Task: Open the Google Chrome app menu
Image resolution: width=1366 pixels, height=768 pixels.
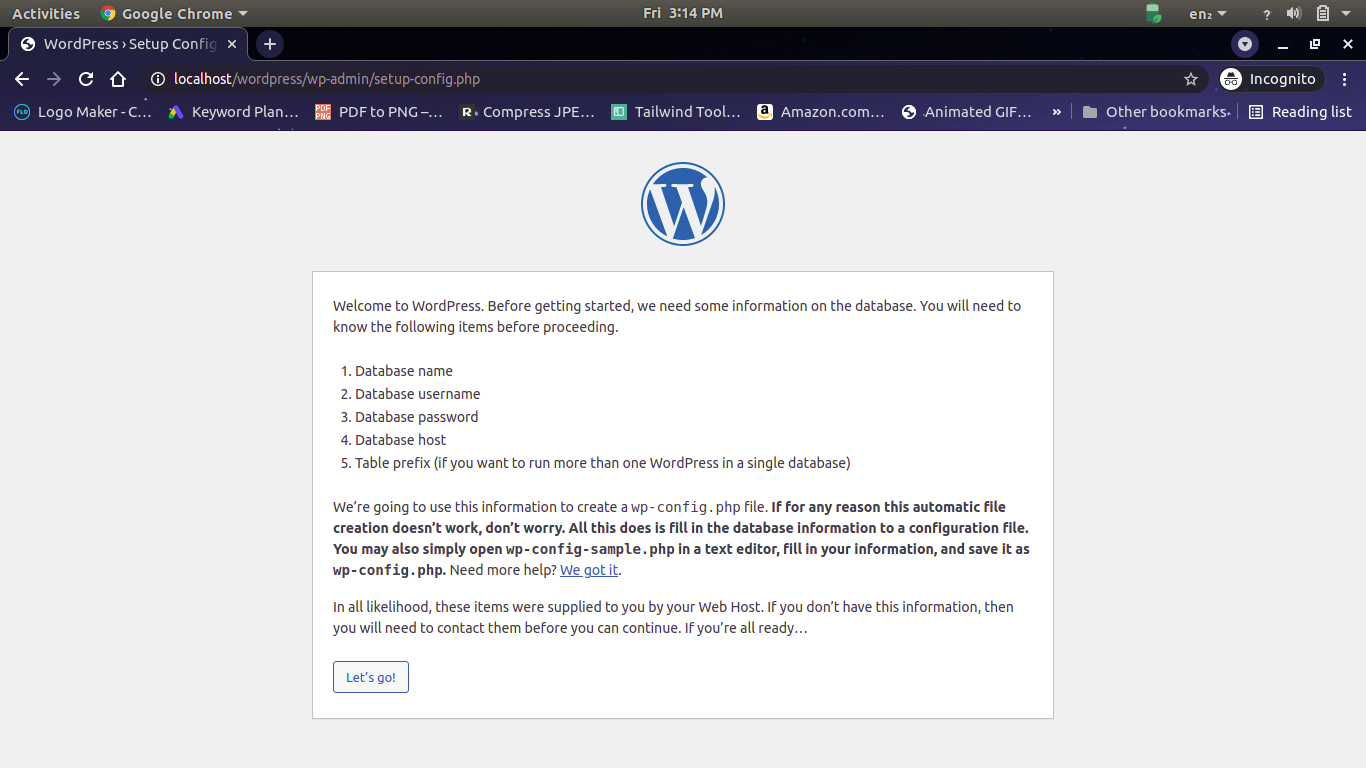Action: [x=174, y=14]
